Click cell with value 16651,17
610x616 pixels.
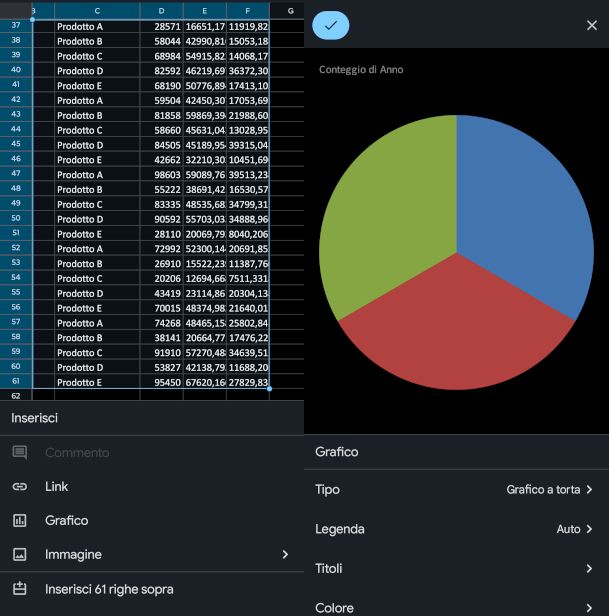click(x=205, y=26)
